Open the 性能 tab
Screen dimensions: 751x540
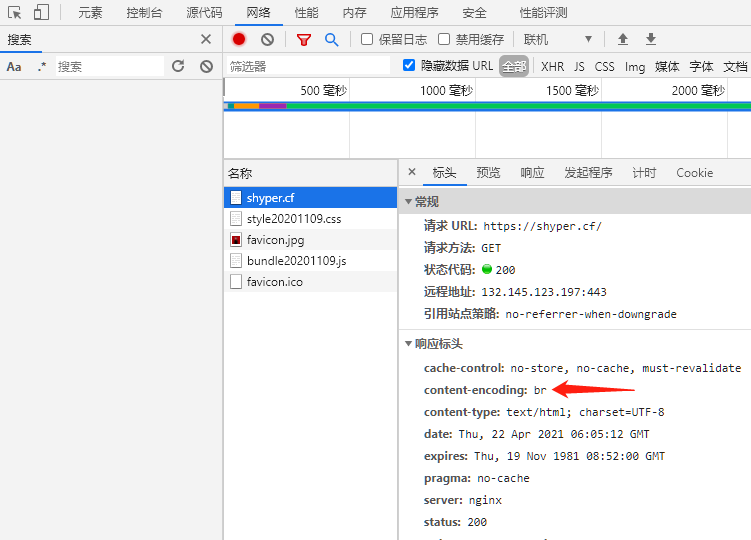(307, 13)
